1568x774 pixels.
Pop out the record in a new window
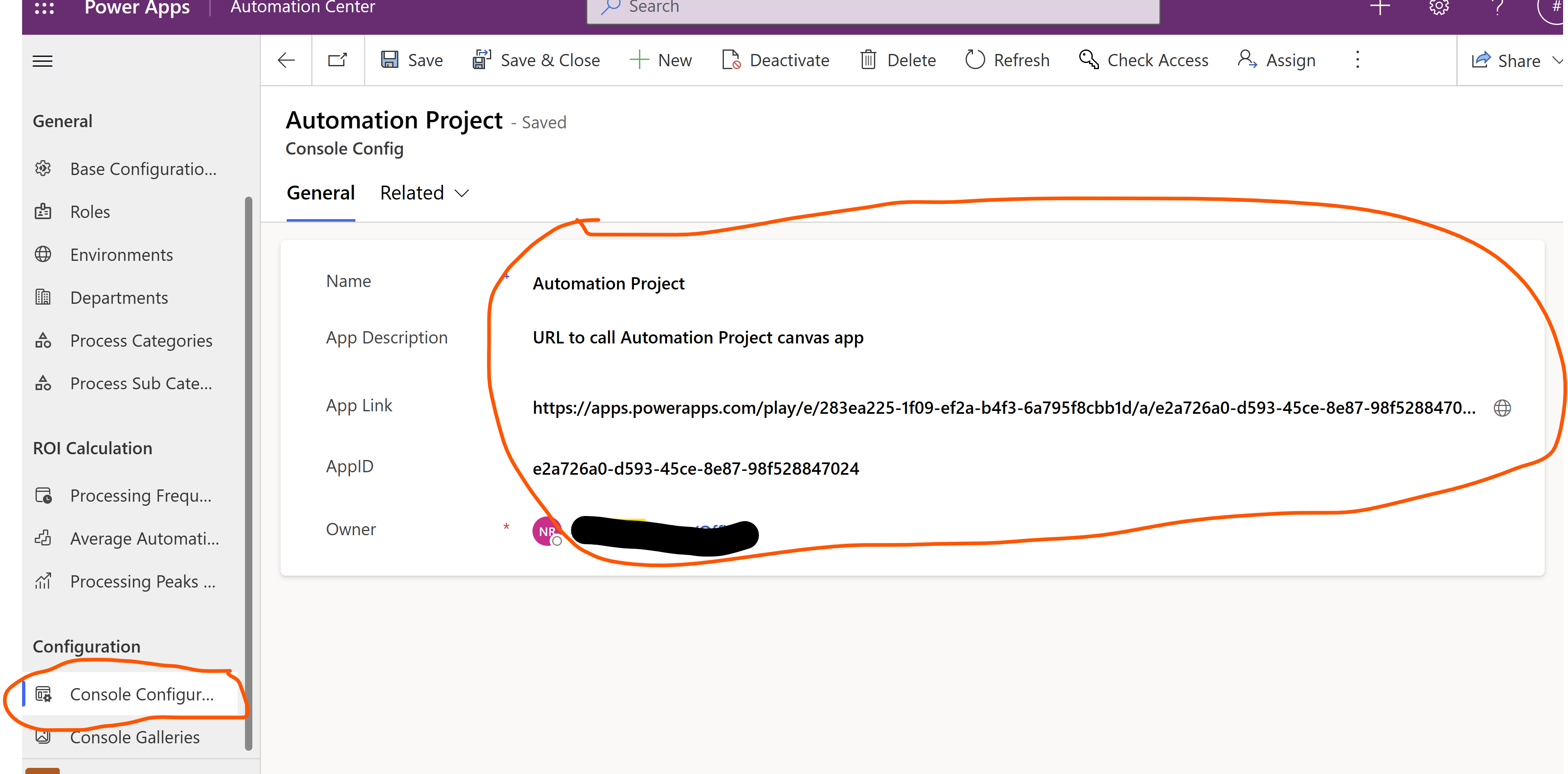[x=337, y=60]
